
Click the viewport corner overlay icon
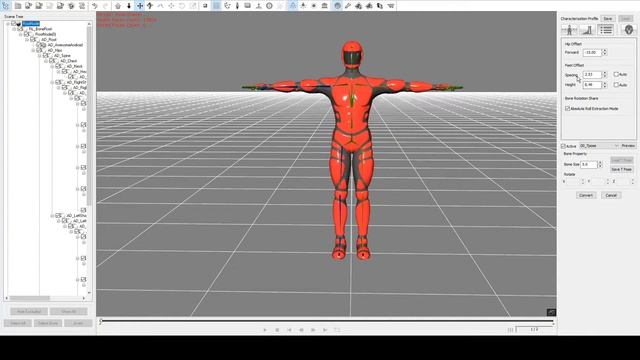(551, 312)
